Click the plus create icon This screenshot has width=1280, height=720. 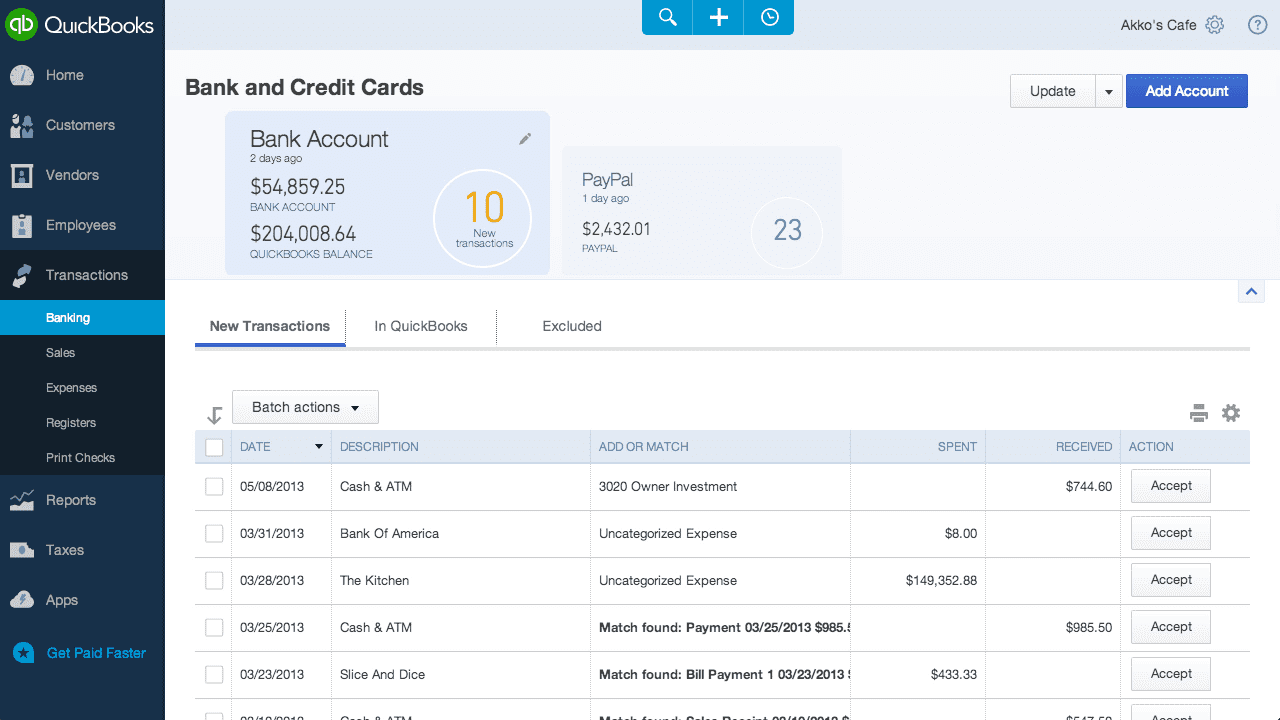[718, 17]
